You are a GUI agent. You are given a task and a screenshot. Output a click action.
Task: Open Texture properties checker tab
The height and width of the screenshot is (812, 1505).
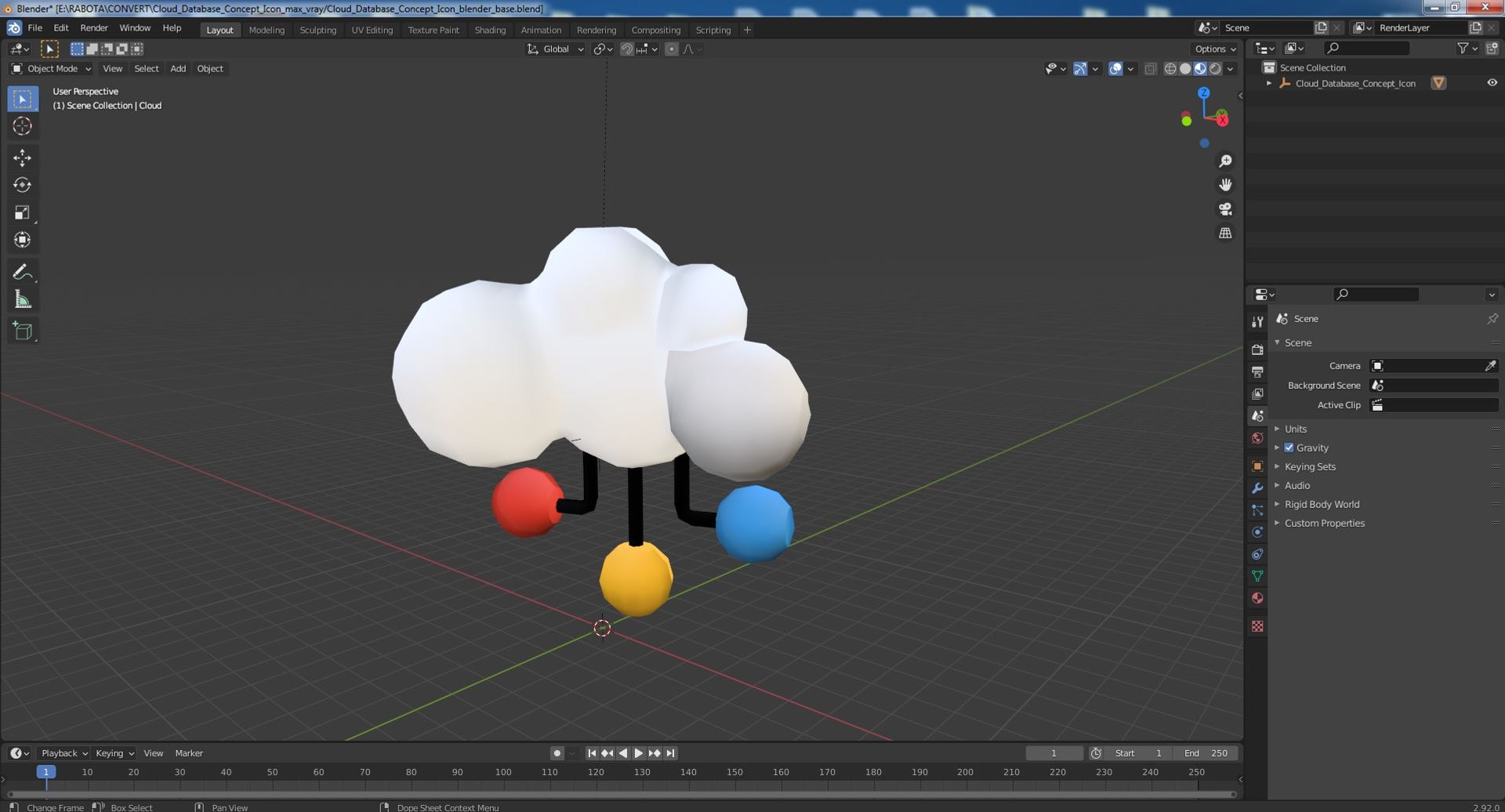coord(1257,626)
